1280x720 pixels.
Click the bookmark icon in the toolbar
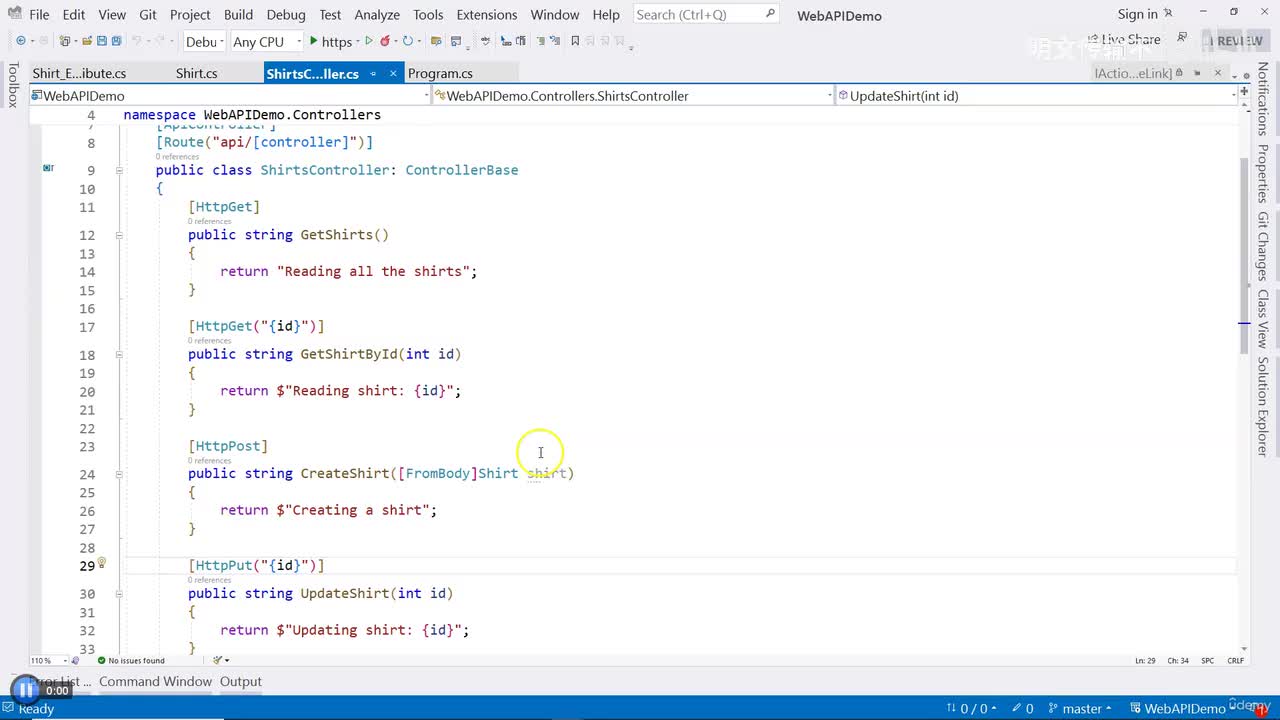coord(575,41)
